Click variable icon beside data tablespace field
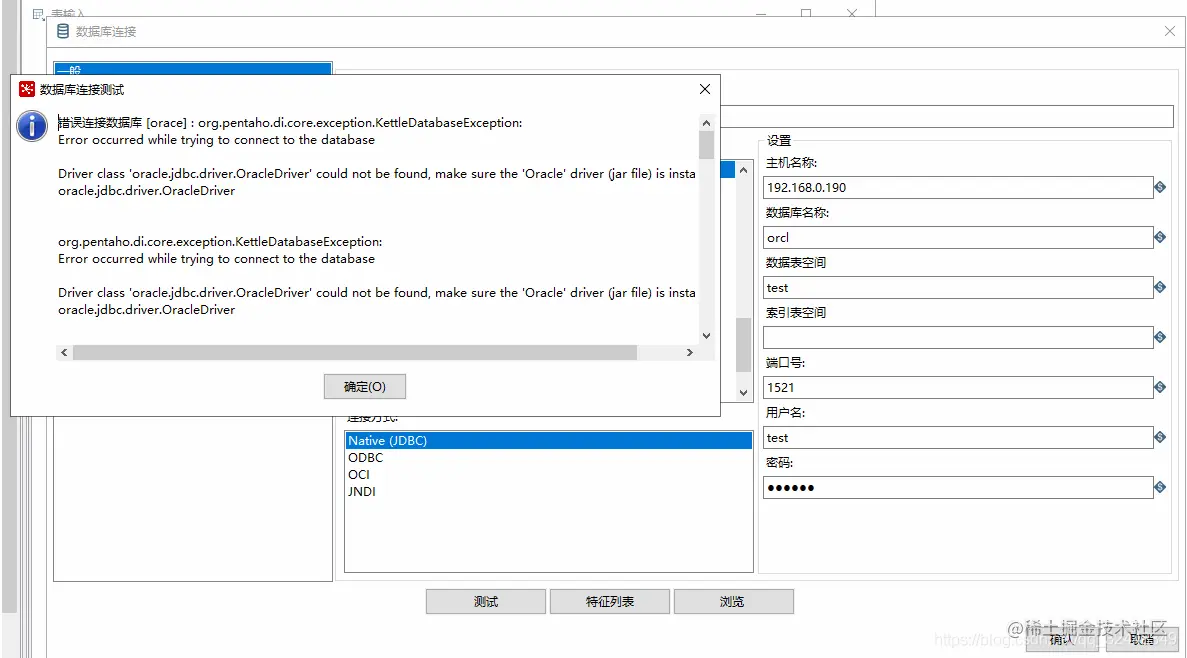Screen dimensions: 1187x658 click(x=1160, y=287)
